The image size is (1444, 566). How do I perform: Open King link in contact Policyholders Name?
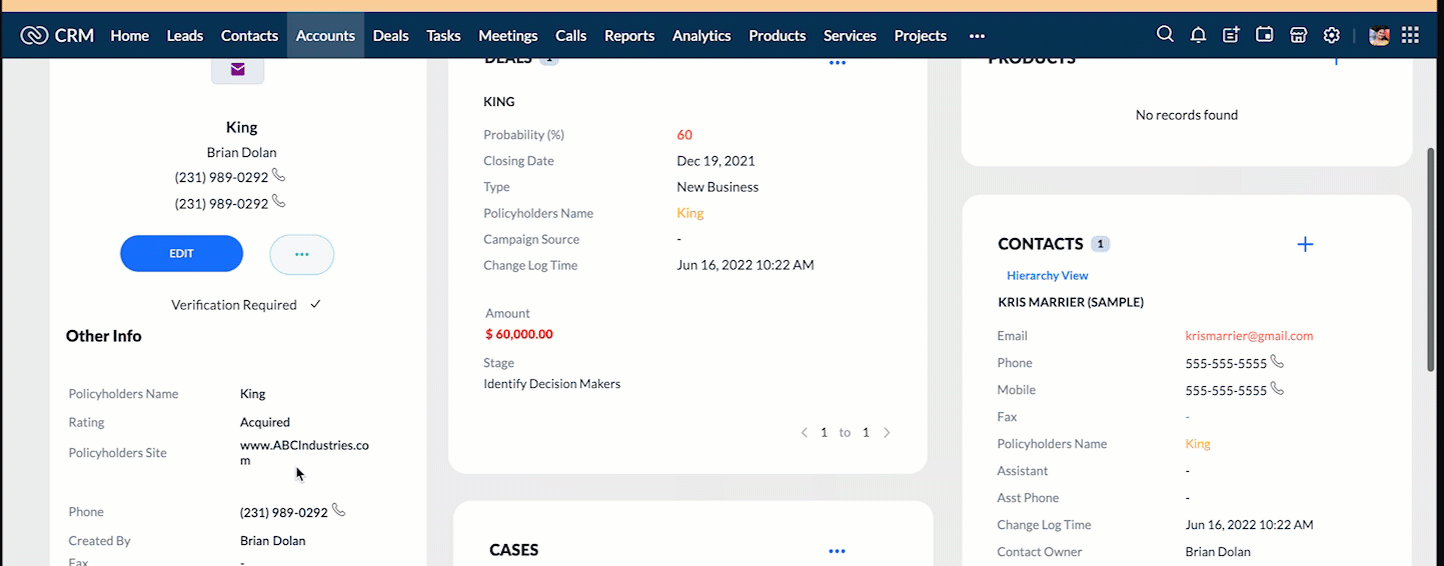click(x=1198, y=444)
